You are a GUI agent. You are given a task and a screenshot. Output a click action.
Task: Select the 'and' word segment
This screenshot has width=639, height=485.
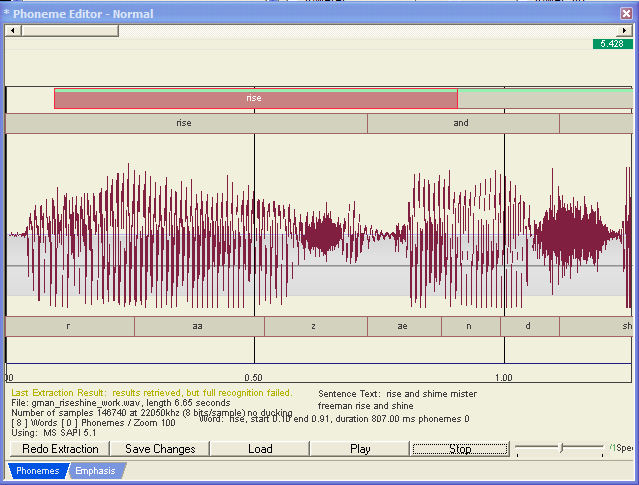pos(463,123)
